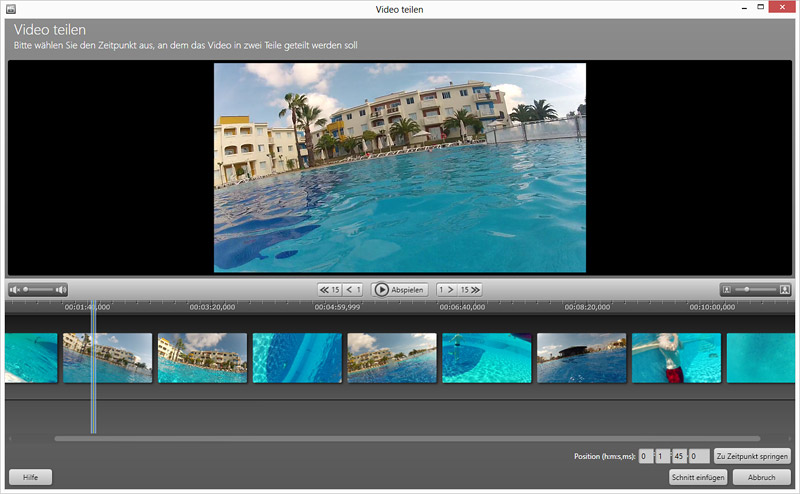
Task: Click the timeline zoom slider handle
Action: point(746,289)
